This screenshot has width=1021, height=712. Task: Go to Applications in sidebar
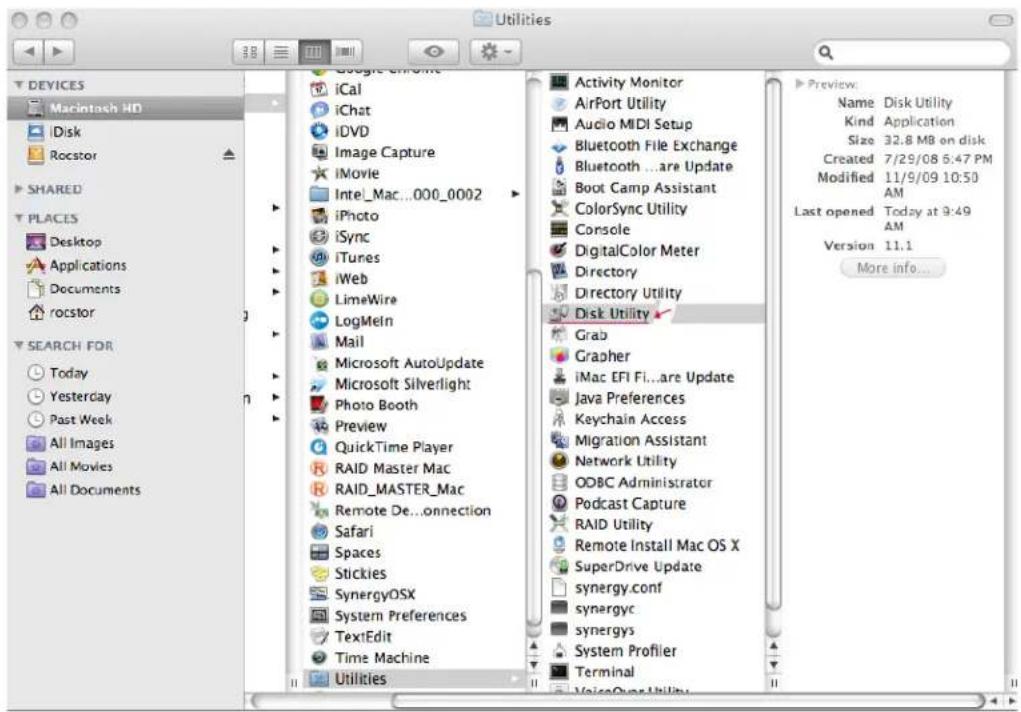[x=76, y=265]
